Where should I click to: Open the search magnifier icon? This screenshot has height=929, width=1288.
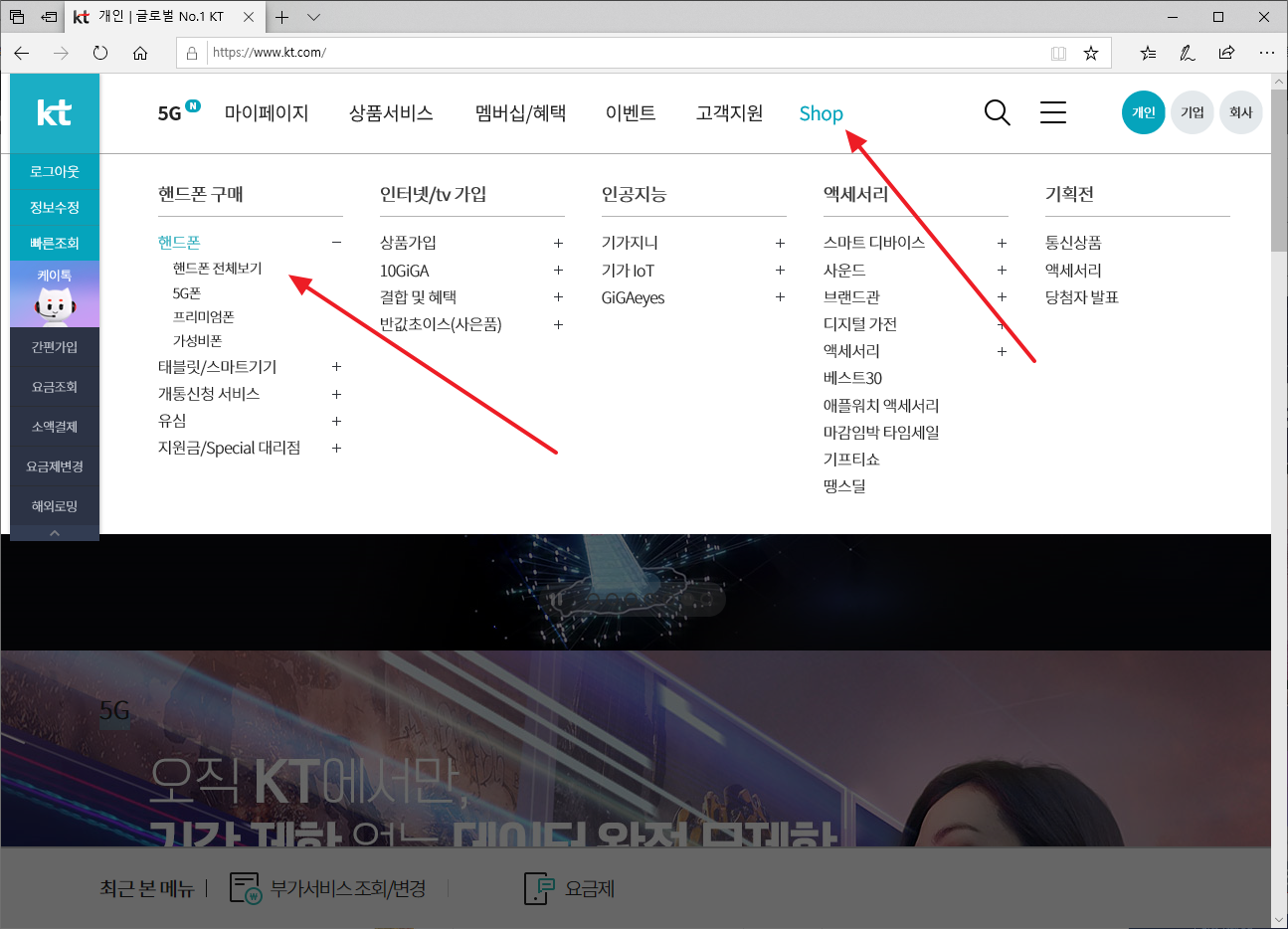[997, 112]
